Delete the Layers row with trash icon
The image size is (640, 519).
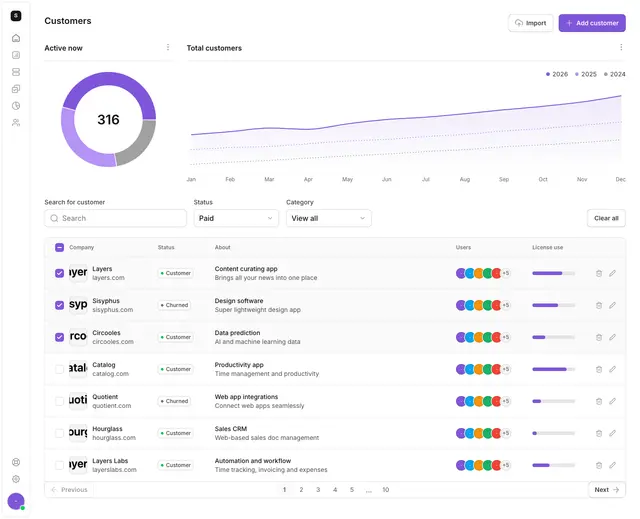(x=599, y=273)
